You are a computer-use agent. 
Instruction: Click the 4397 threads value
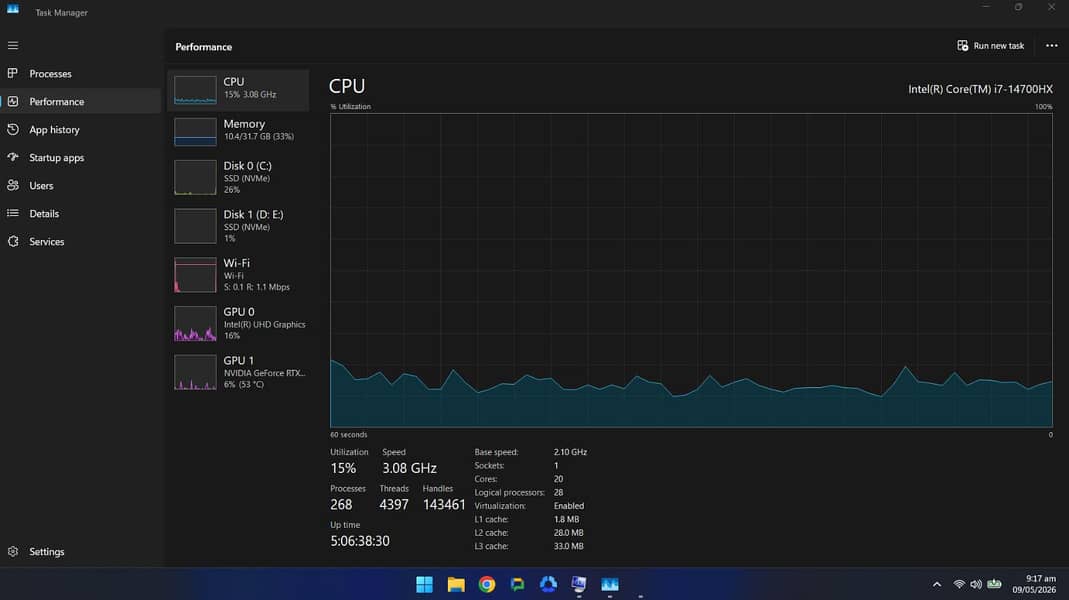393,505
